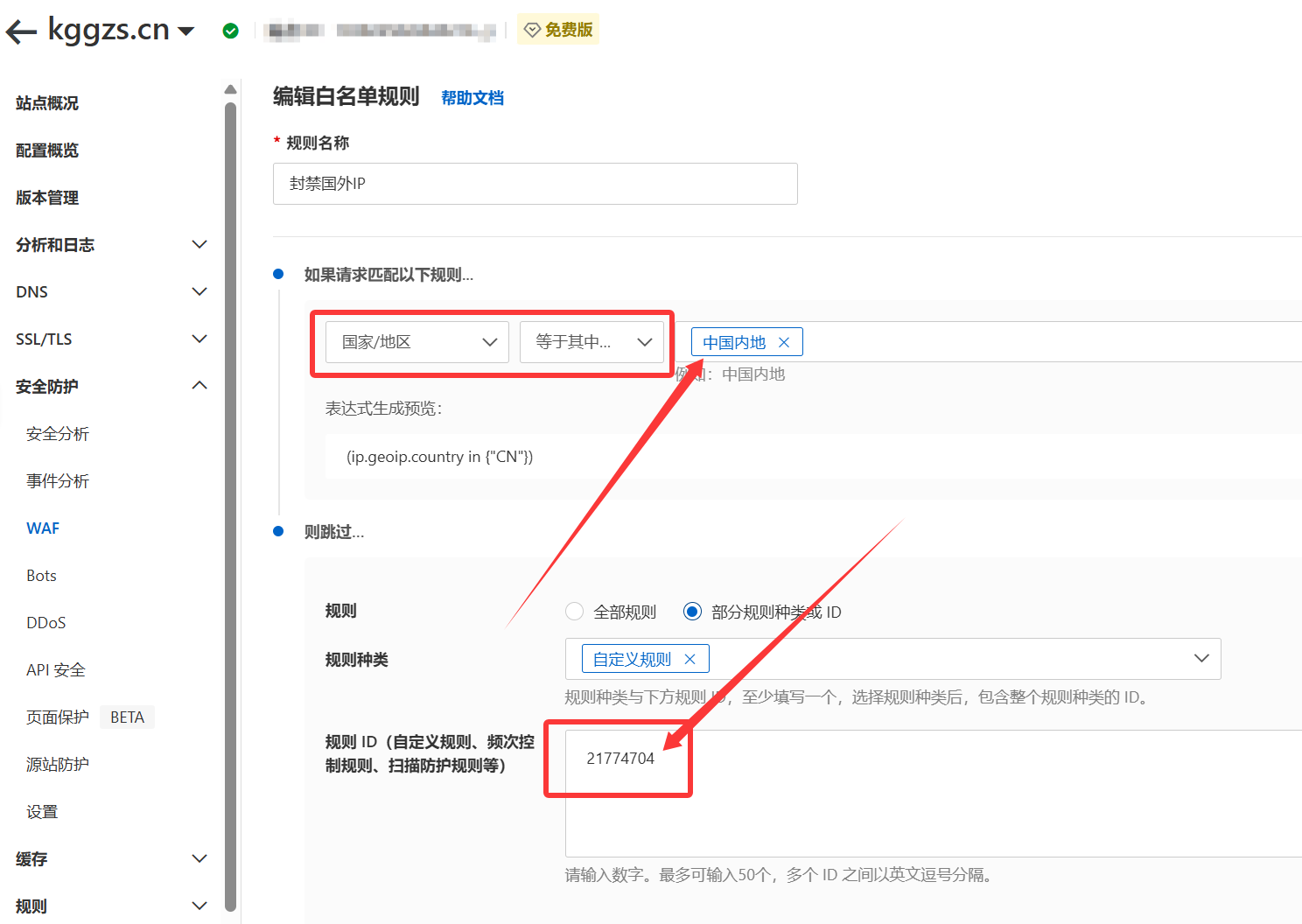Remove the 自定义规则 tag with its X icon
The image size is (1302, 924).
[690, 658]
